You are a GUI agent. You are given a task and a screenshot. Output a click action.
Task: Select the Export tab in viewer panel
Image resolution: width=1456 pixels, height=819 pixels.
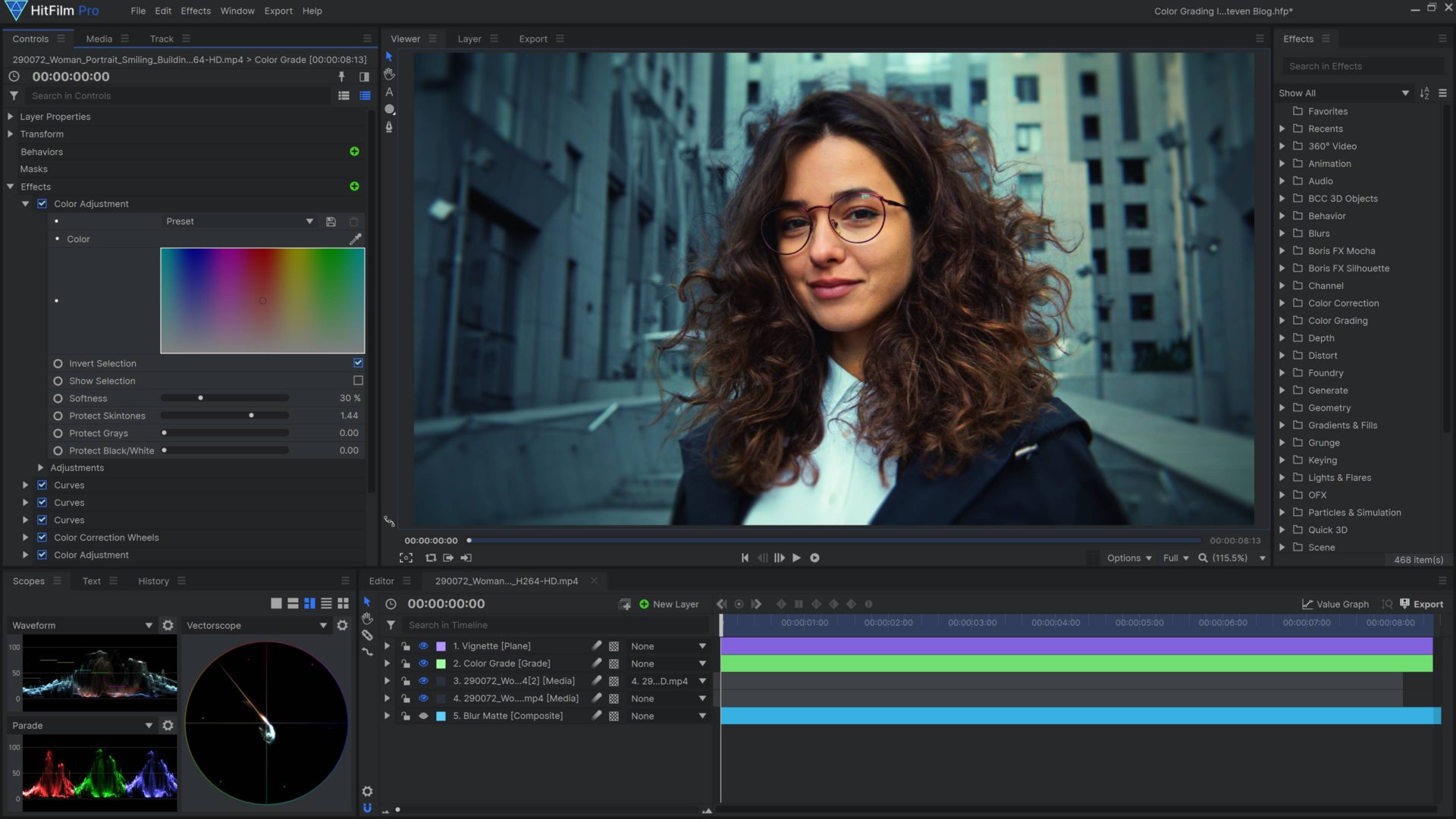[532, 38]
